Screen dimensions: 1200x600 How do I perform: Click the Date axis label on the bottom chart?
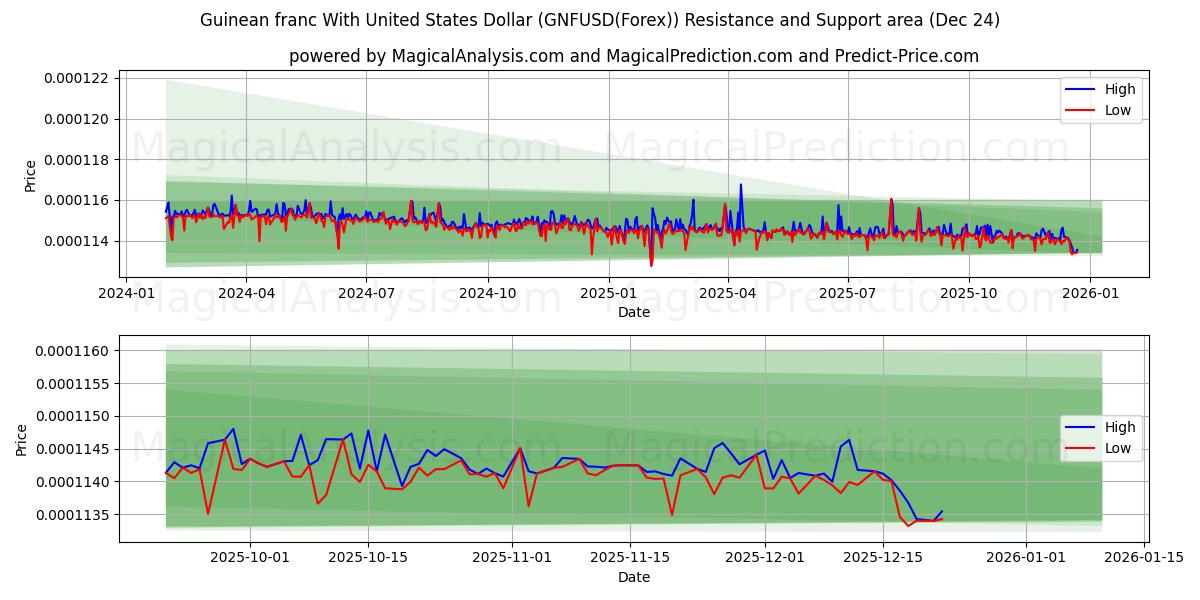click(x=633, y=576)
